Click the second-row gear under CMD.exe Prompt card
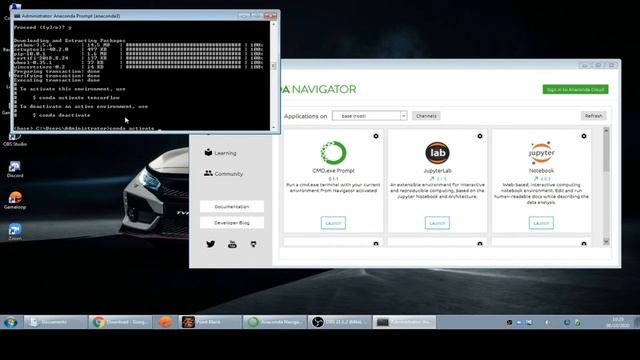 [376, 244]
